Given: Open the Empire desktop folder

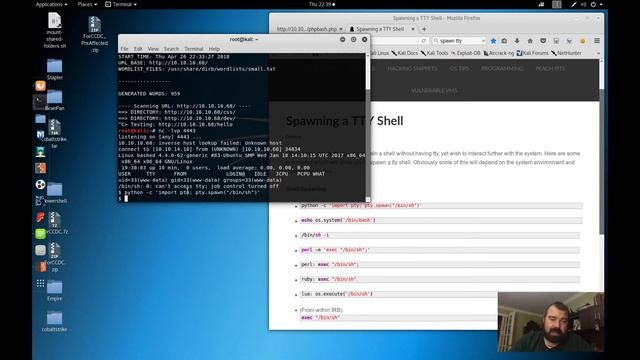Looking at the screenshot, I should pos(54,291).
